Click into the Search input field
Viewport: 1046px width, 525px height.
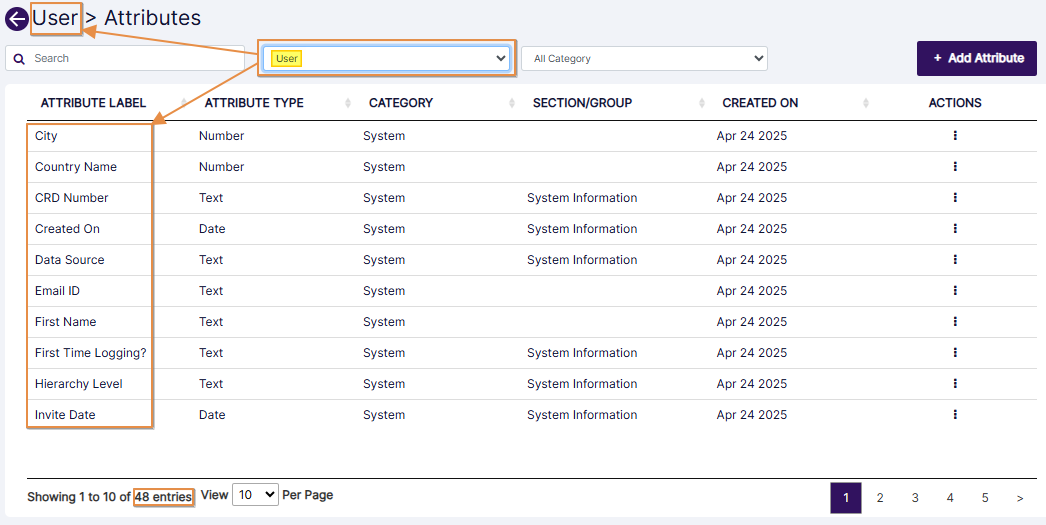click(130, 59)
